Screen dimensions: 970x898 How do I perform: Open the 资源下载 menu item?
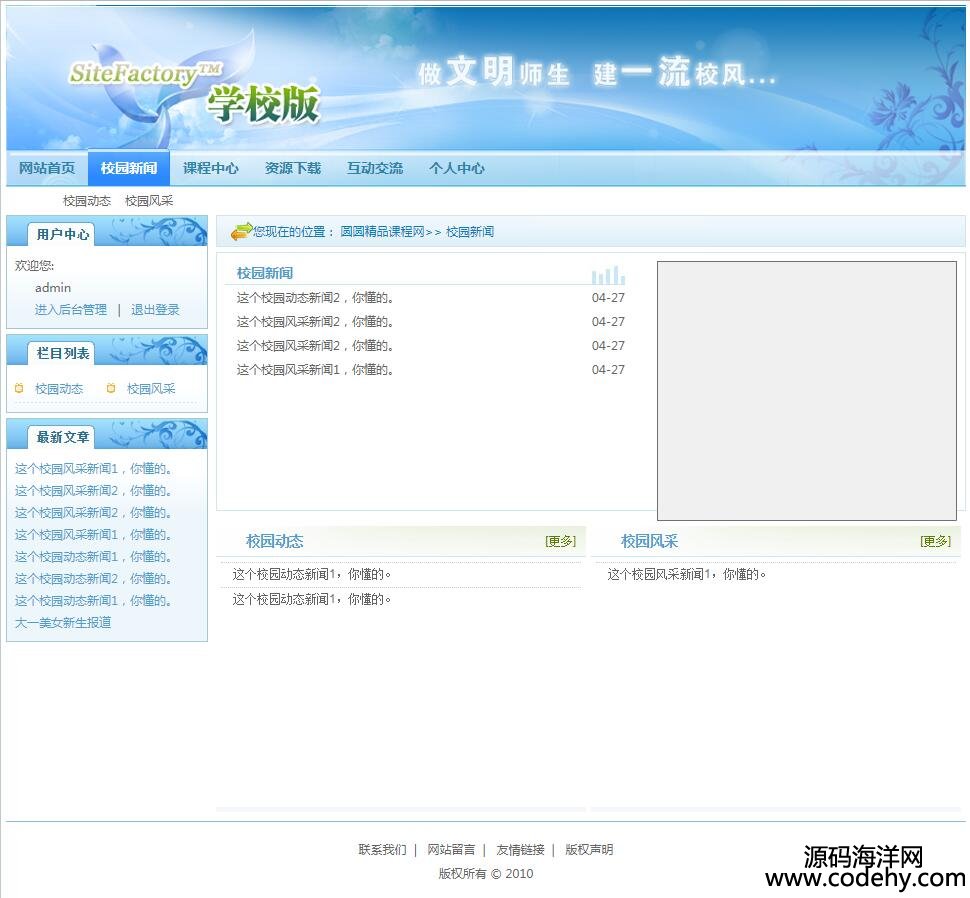(x=293, y=168)
